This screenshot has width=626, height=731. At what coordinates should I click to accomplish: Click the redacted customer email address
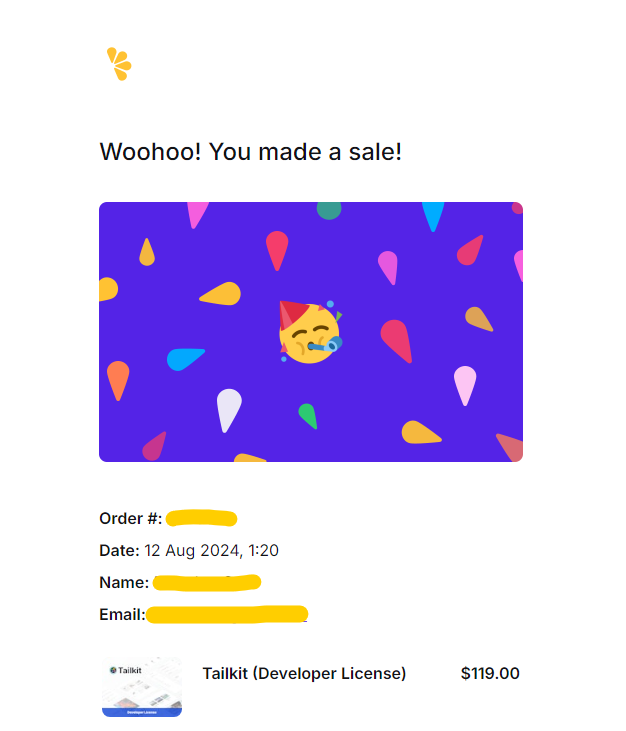tap(226, 614)
